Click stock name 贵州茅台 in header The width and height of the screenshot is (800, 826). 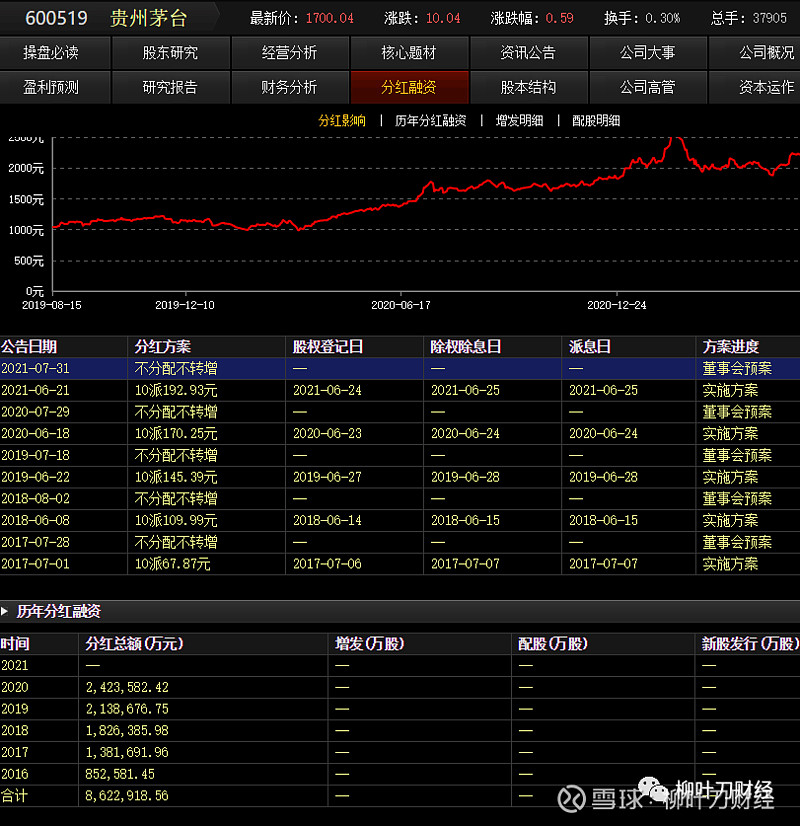tap(149, 18)
